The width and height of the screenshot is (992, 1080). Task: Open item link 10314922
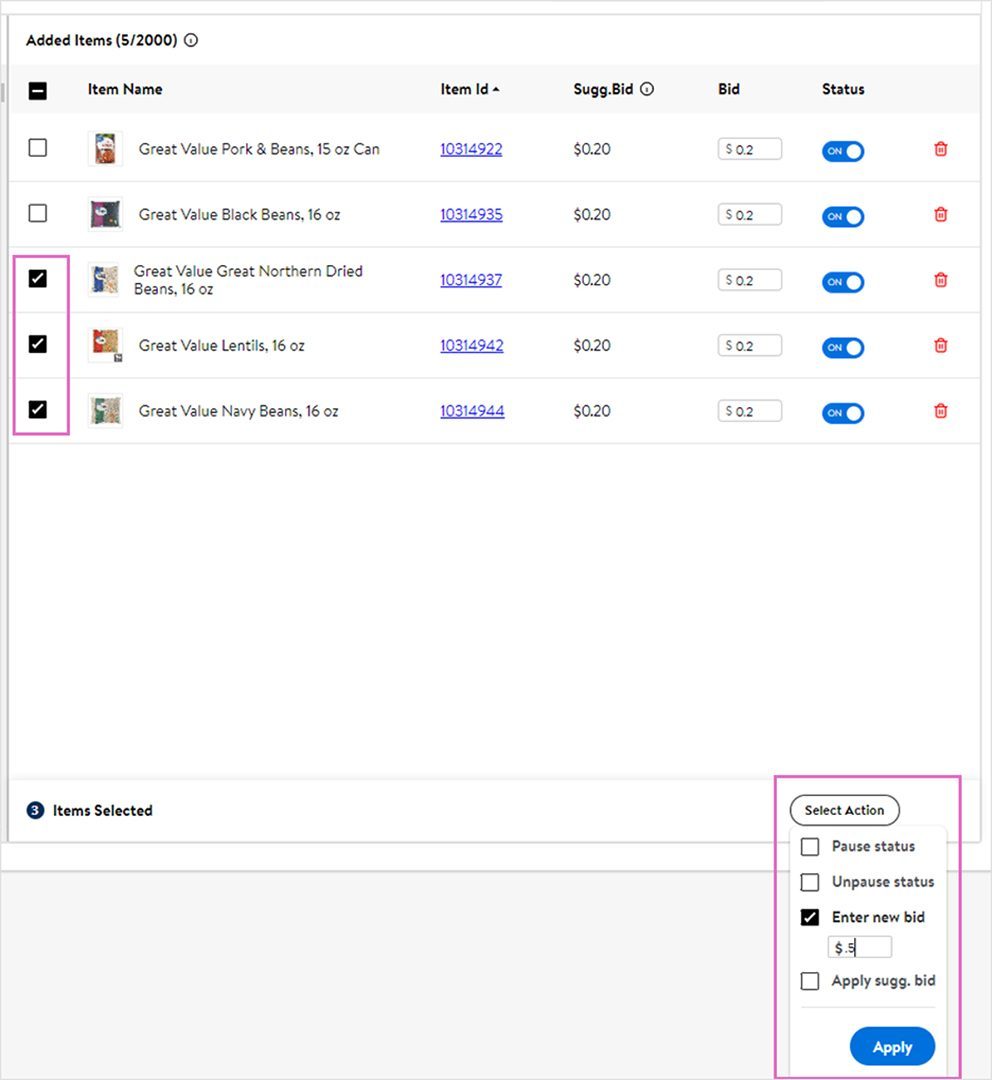coord(471,148)
